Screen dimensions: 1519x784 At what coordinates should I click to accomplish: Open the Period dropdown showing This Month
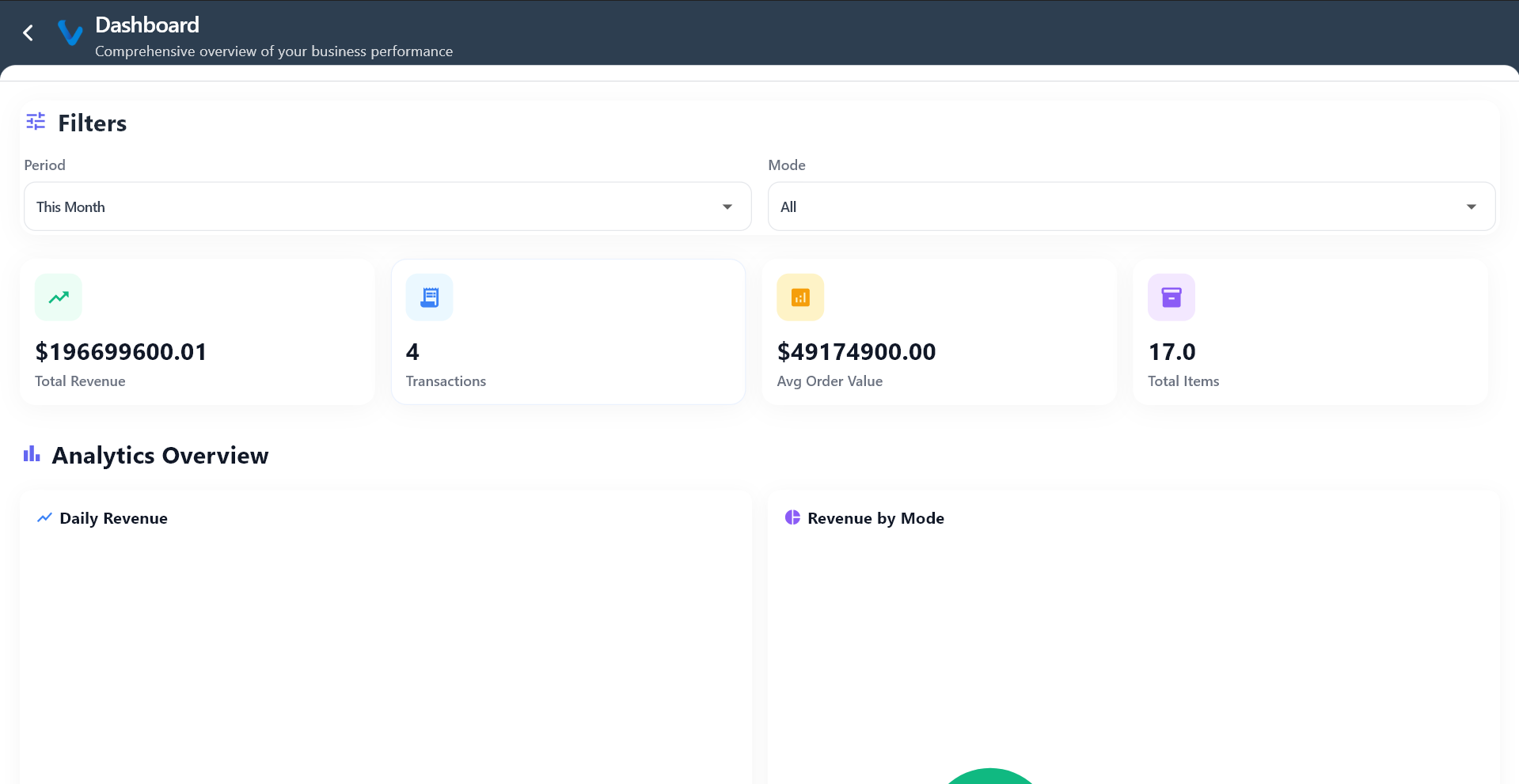coord(388,206)
